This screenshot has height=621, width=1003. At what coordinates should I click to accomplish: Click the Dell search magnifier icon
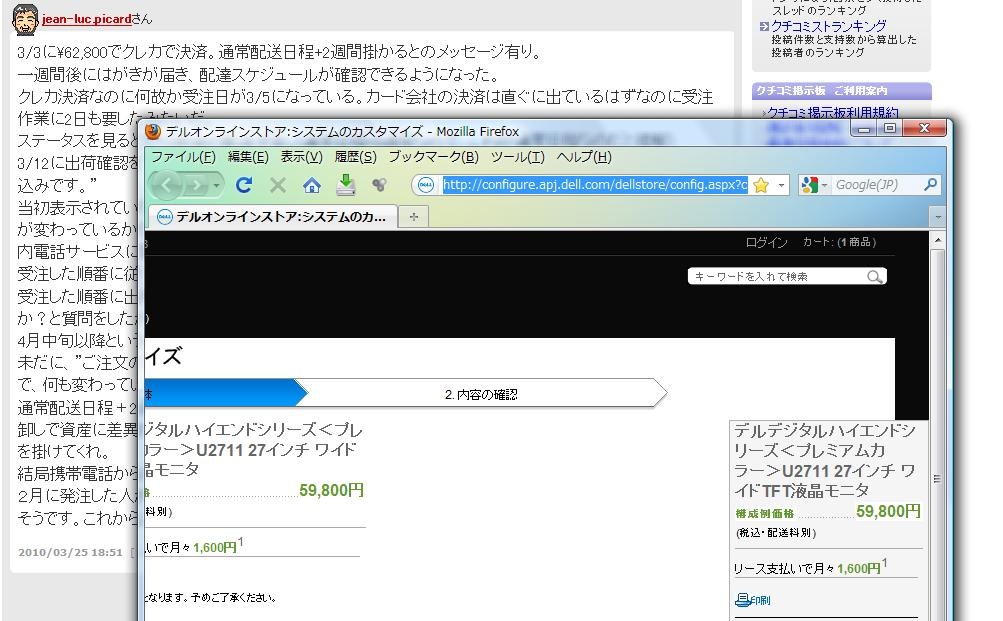874,276
